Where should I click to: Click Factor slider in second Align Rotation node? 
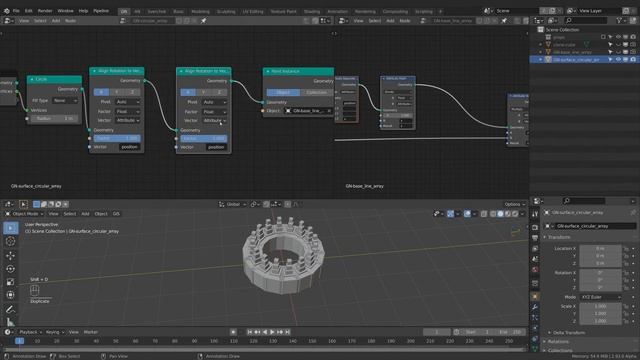pyautogui.click(x=204, y=139)
